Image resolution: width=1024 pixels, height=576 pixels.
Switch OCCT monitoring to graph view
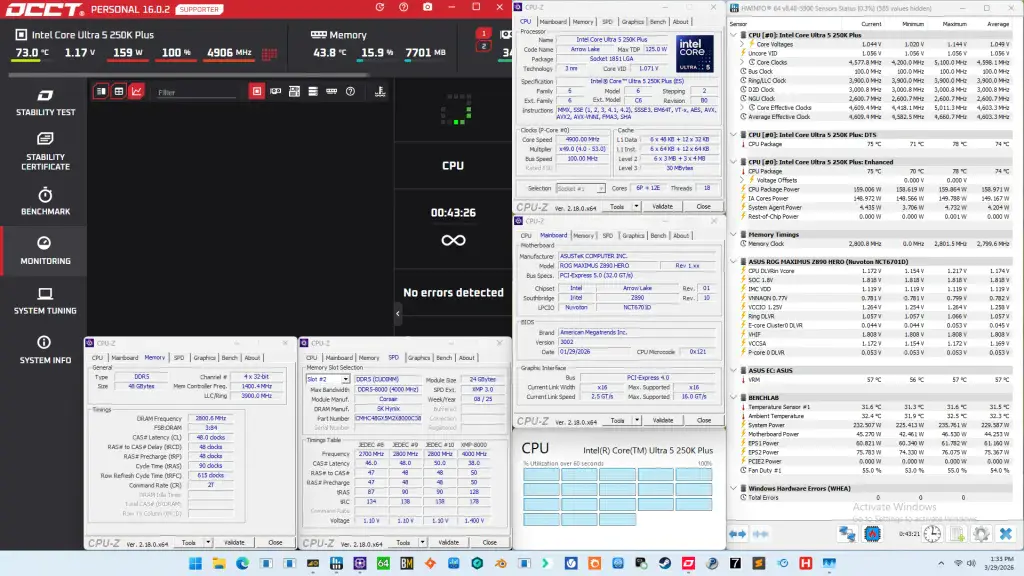(136, 91)
